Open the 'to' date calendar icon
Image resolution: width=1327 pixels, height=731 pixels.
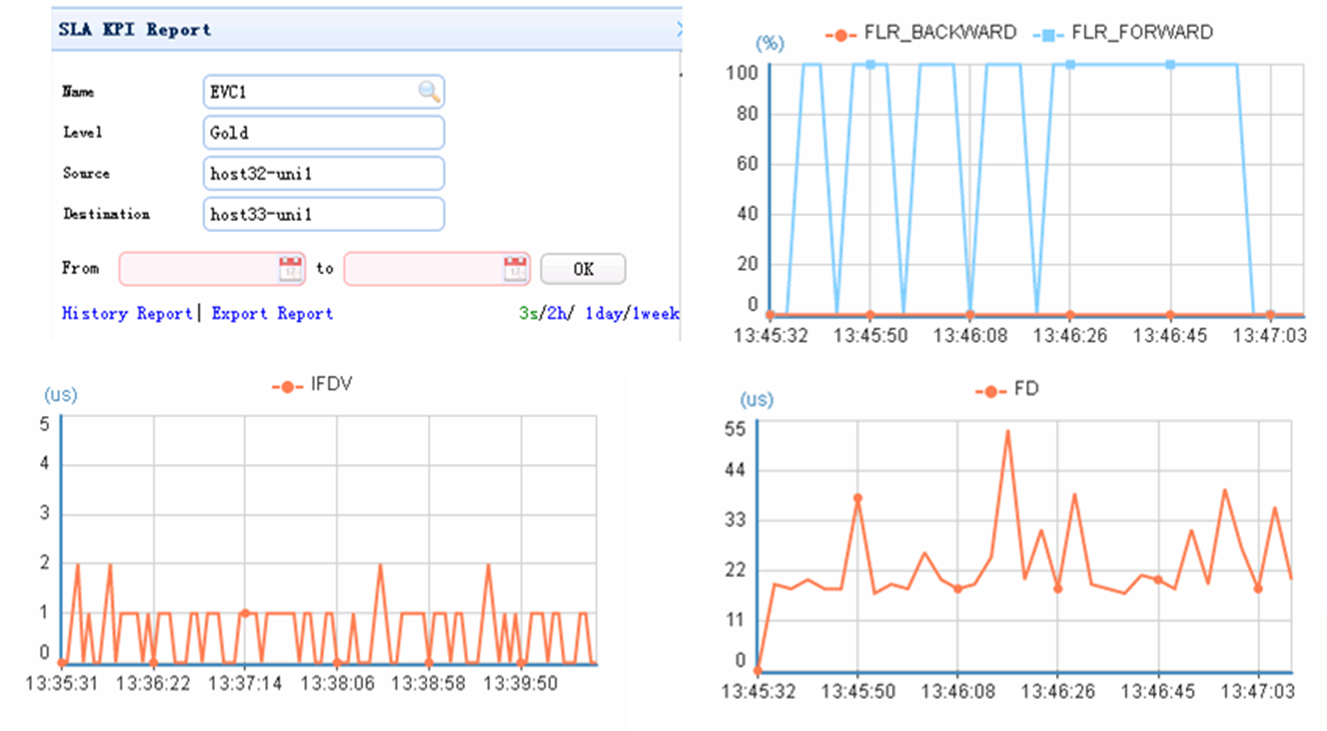pos(515,268)
